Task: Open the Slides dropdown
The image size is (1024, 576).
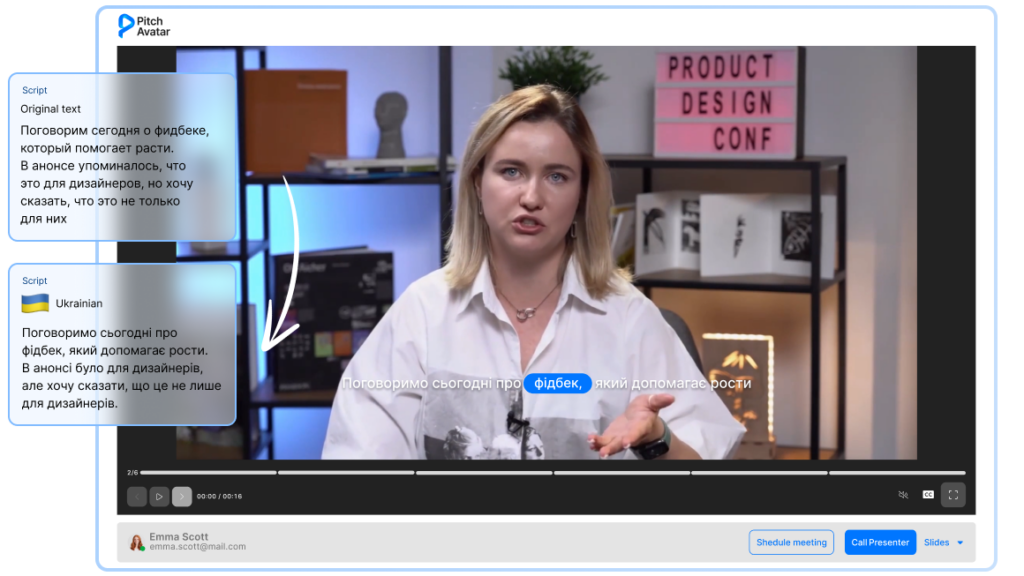Action: 937,542
